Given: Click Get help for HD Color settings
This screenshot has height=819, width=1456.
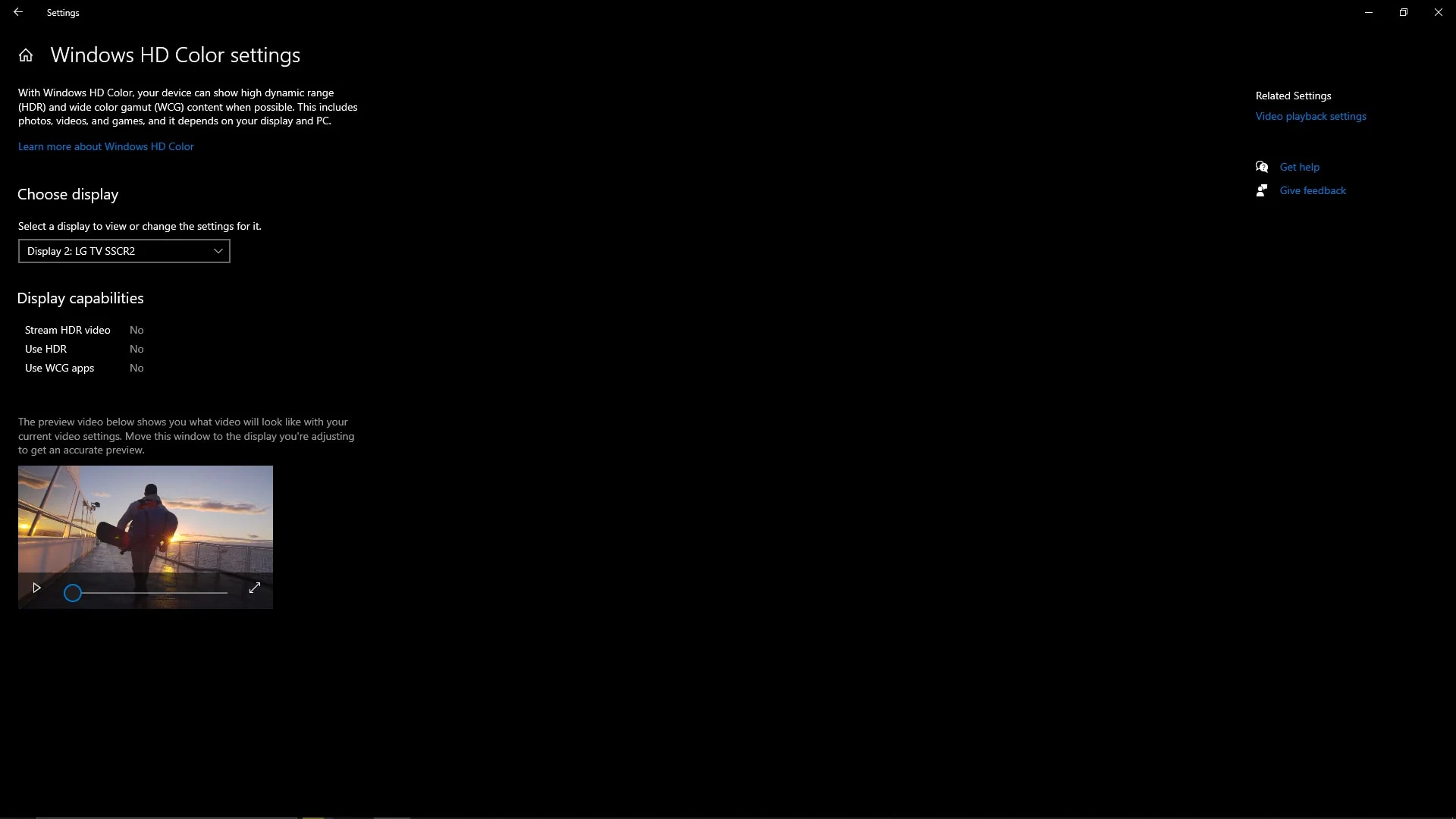Looking at the screenshot, I should 1299,166.
